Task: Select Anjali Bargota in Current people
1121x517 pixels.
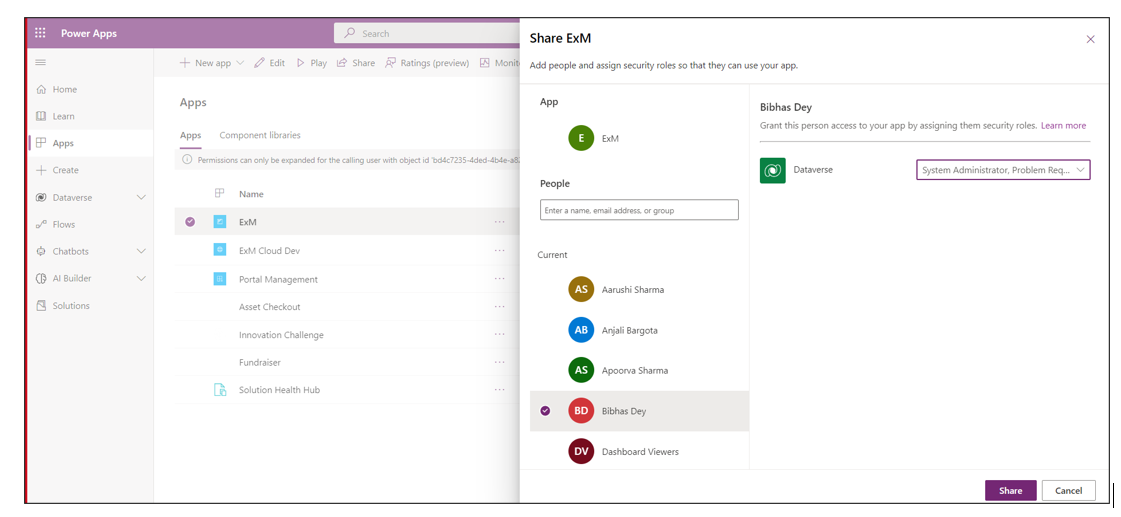Action: [639, 330]
